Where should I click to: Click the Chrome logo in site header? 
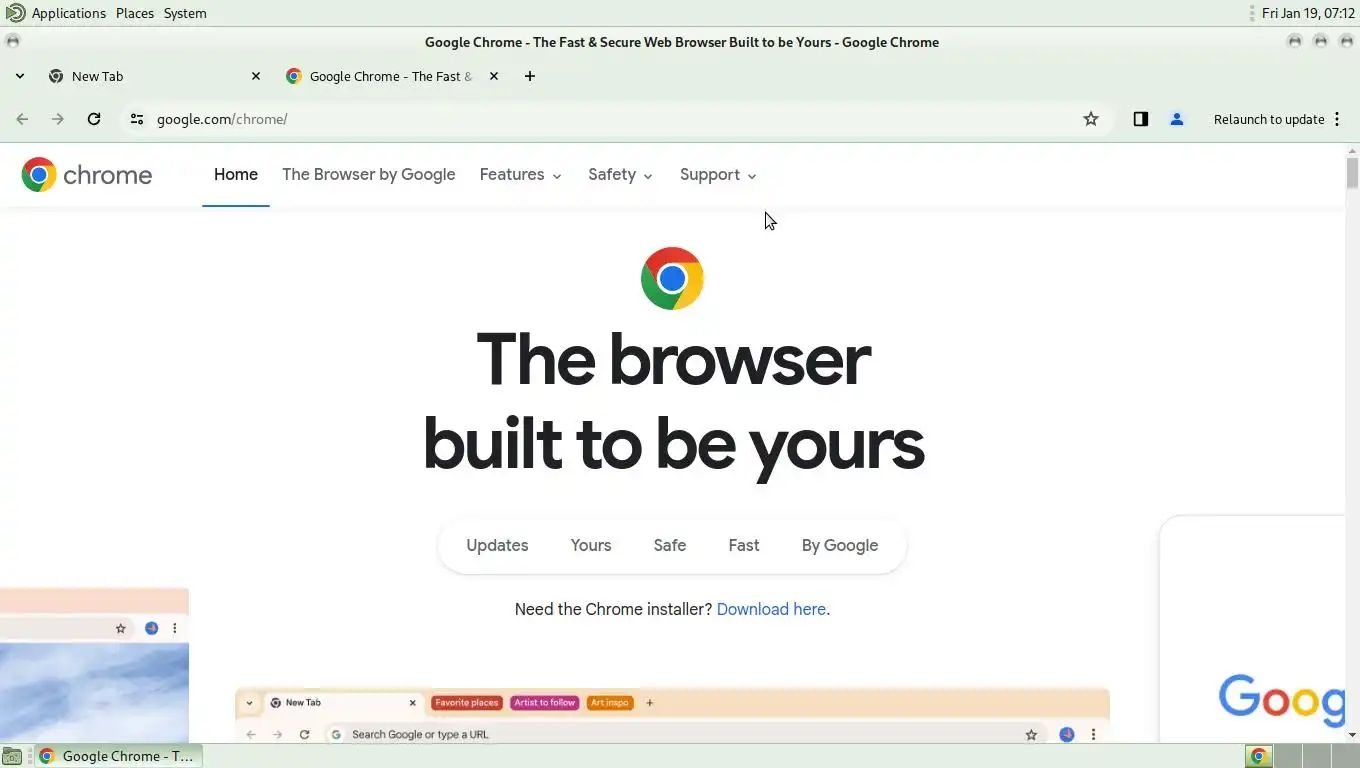[x=87, y=175]
